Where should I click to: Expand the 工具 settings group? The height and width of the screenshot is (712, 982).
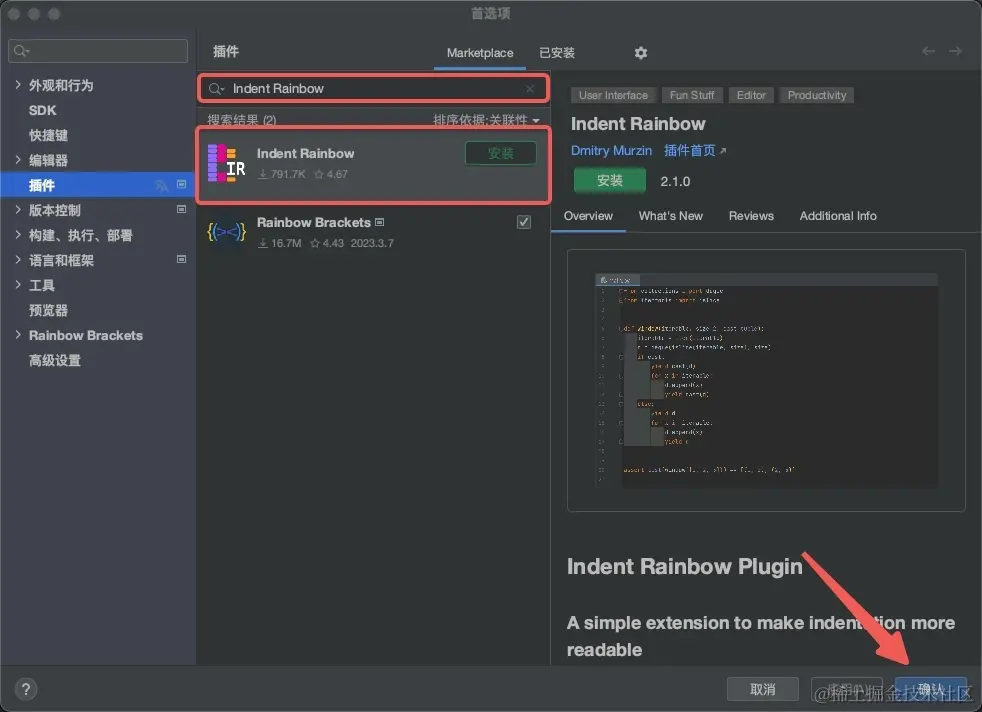(x=18, y=285)
